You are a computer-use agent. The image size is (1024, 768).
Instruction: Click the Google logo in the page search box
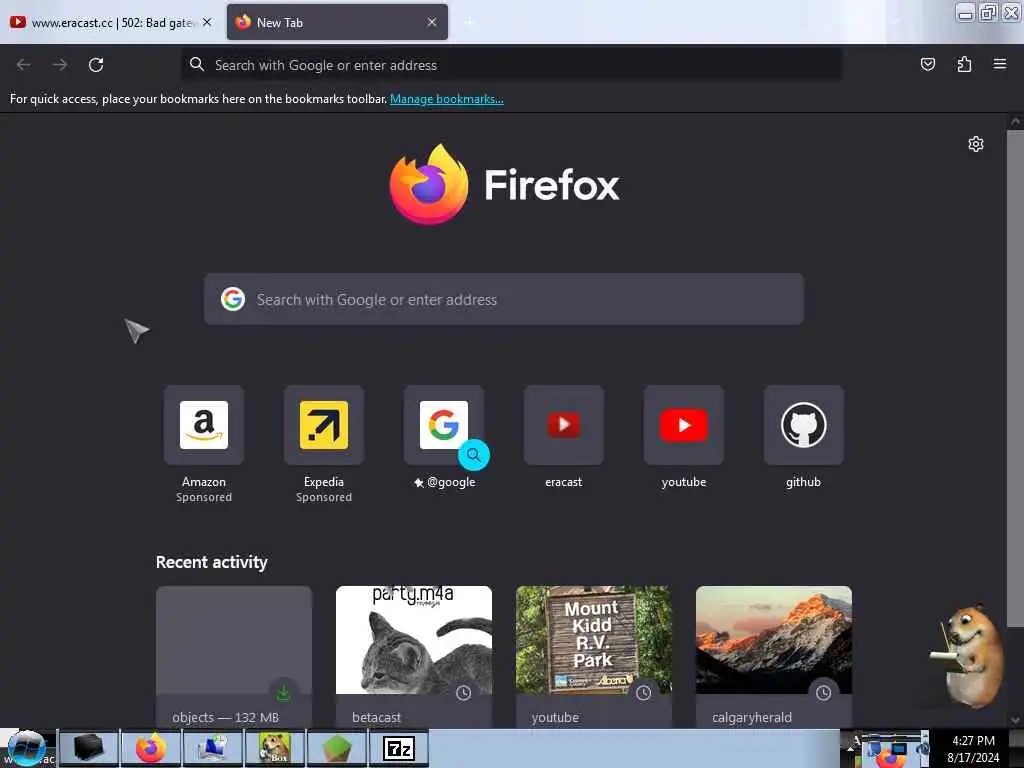click(x=232, y=299)
